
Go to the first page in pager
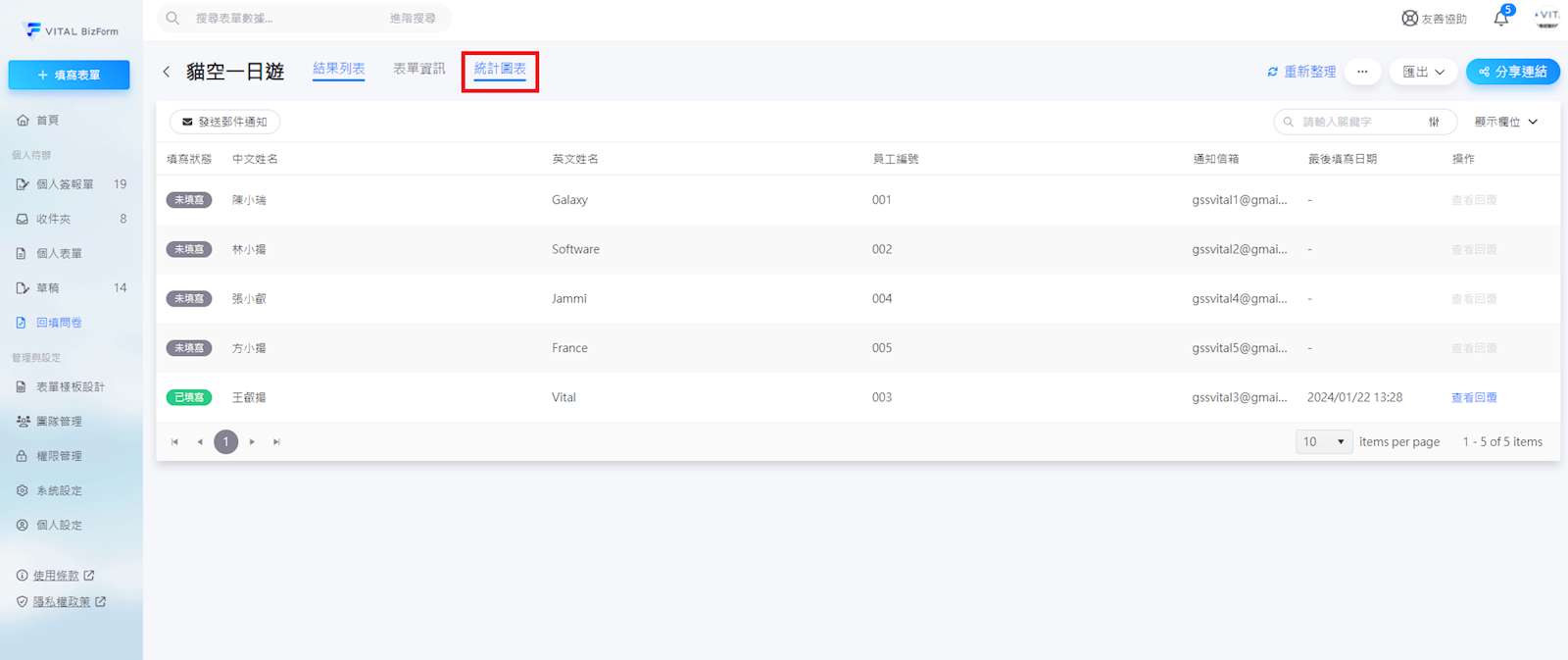coord(174,442)
